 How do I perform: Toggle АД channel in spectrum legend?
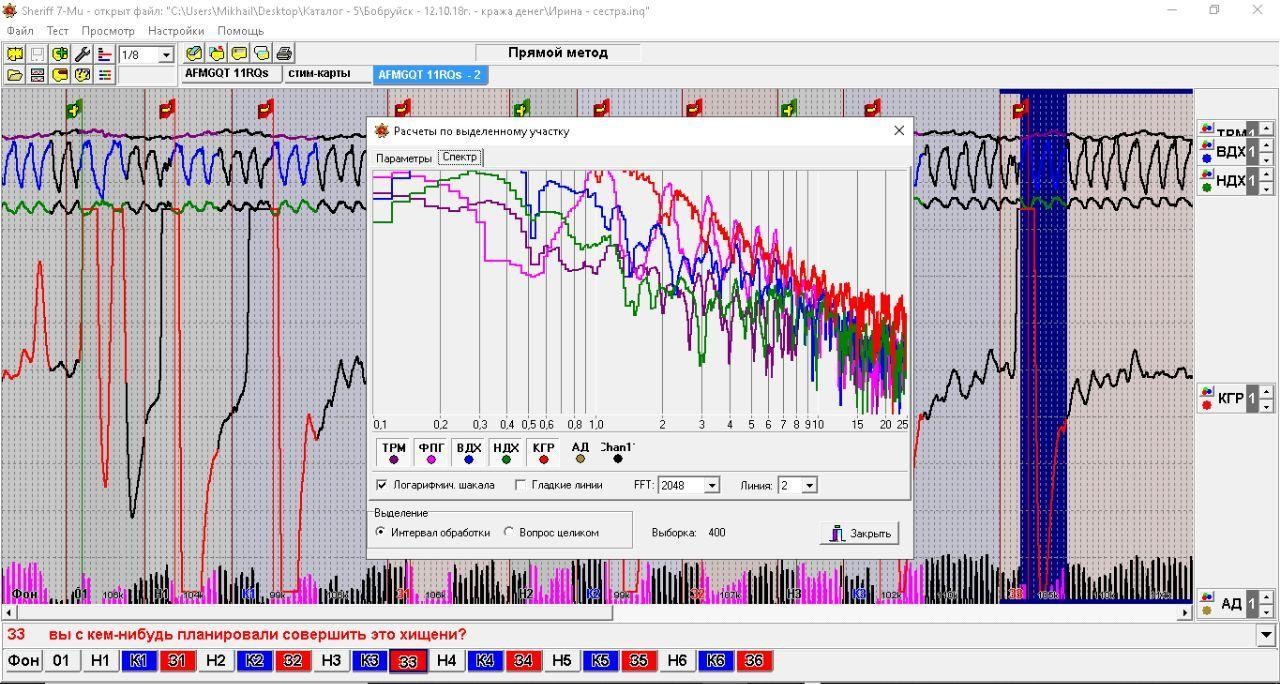tap(580, 453)
